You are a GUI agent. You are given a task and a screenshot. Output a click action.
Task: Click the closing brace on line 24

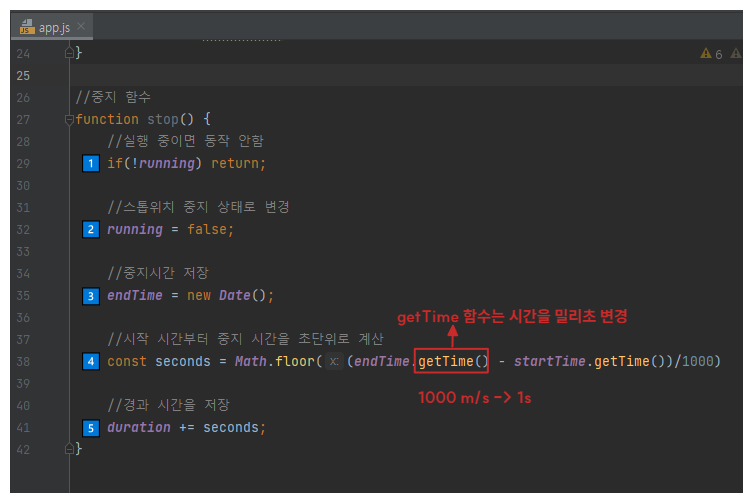pos(79,53)
